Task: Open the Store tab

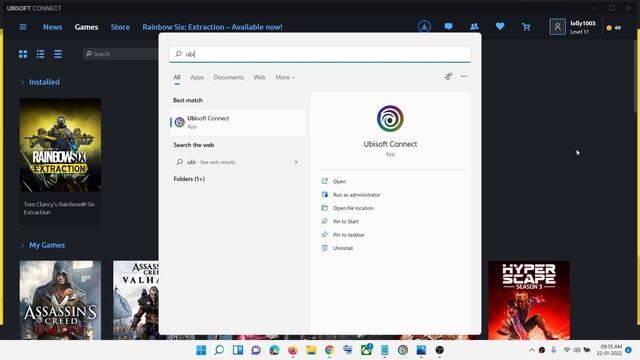Action: click(x=120, y=27)
